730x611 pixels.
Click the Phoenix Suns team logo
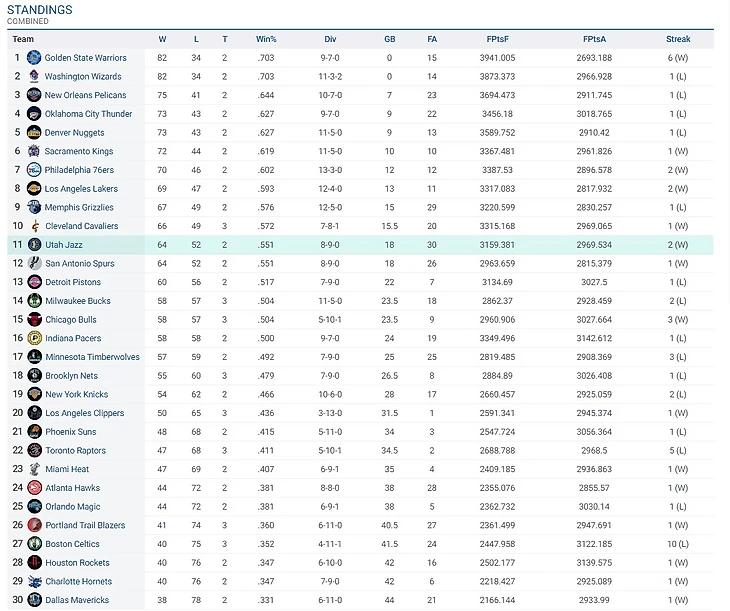pyautogui.click(x=34, y=432)
